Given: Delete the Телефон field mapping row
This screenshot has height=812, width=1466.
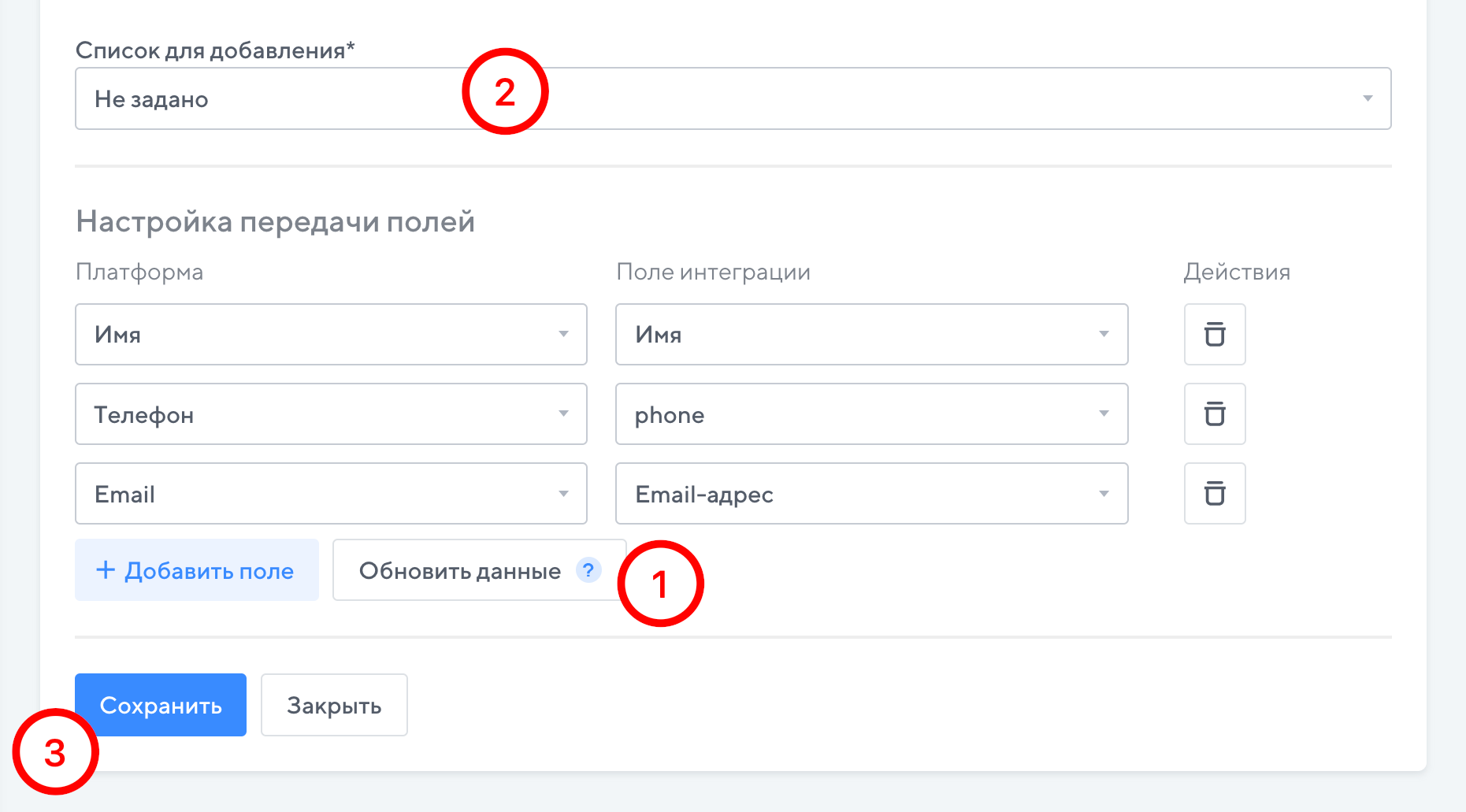Looking at the screenshot, I should pyautogui.click(x=1214, y=414).
